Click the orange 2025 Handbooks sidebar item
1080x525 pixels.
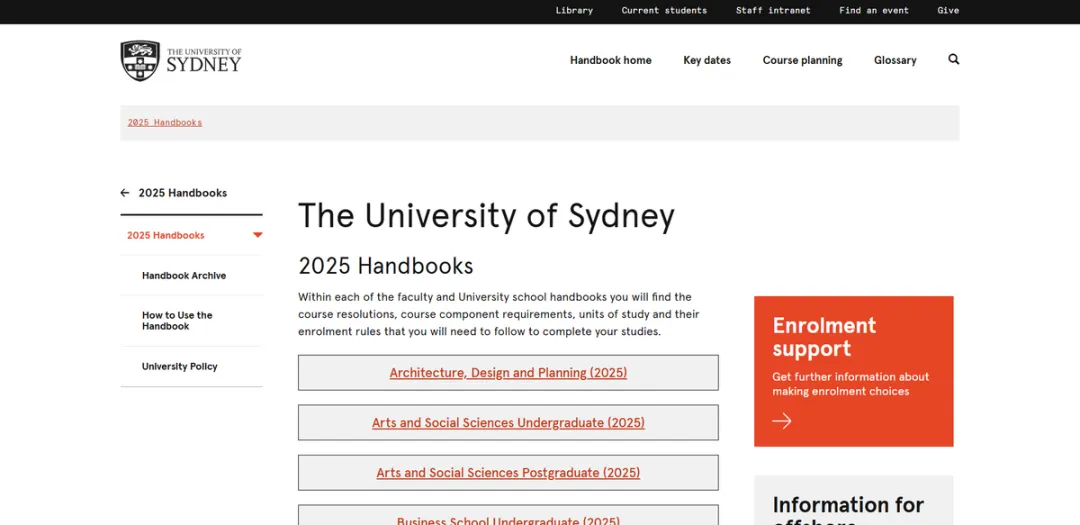click(x=165, y=235)
